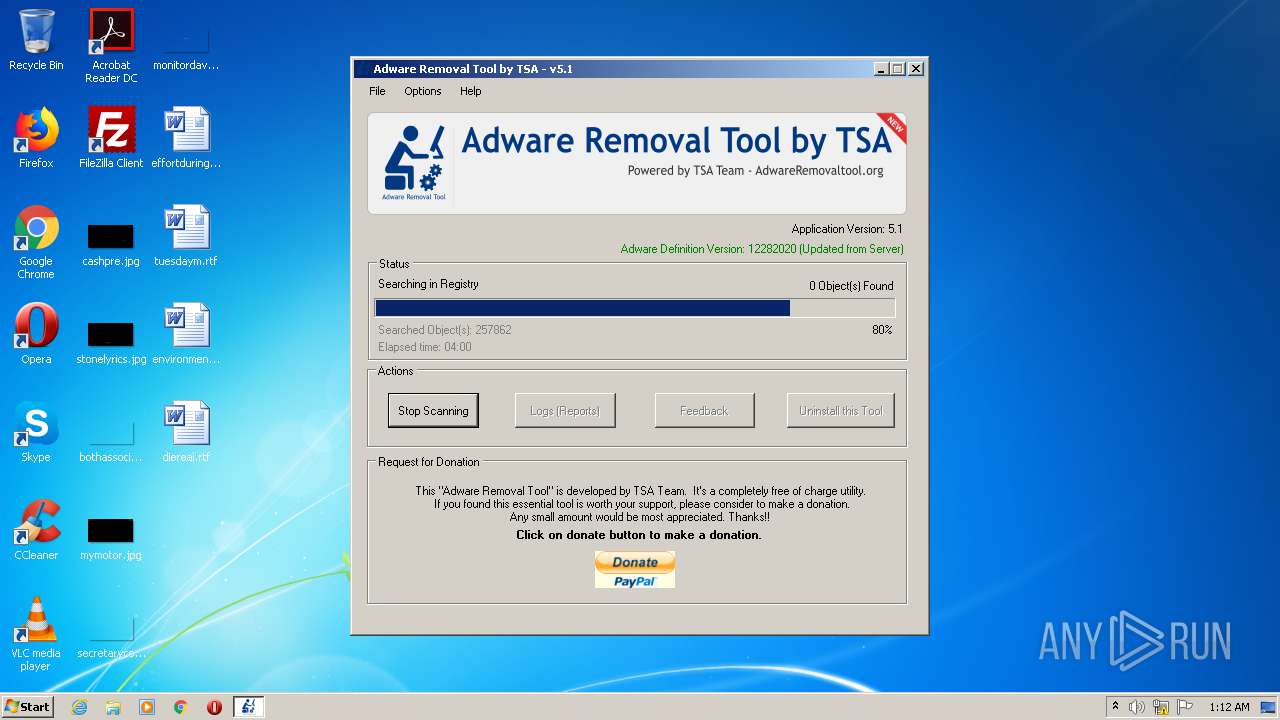Screen dimensions: 1280x720
Task: Close the Adware Removal Tool window
Action: [916, 69]
